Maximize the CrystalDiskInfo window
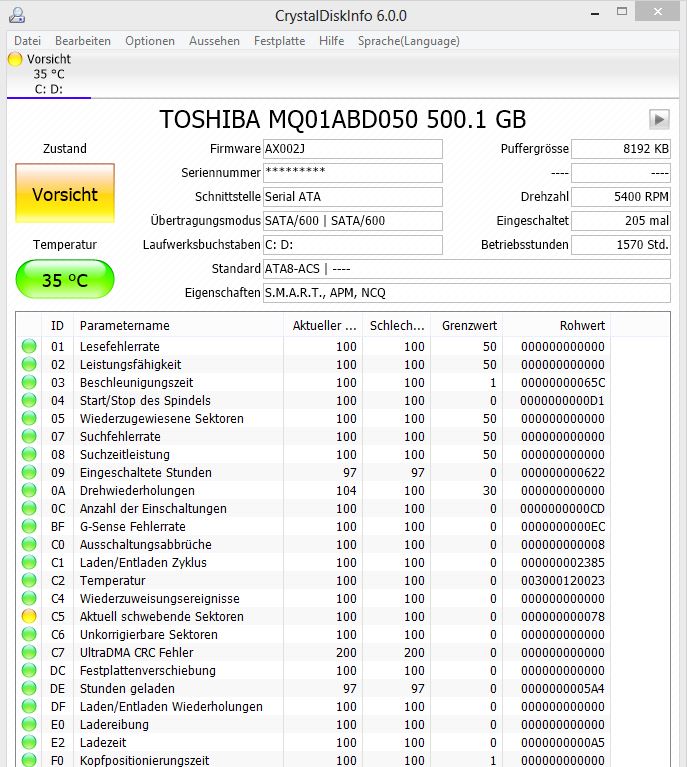Screen dimensions: 687x767 click(x=622, y=12)
